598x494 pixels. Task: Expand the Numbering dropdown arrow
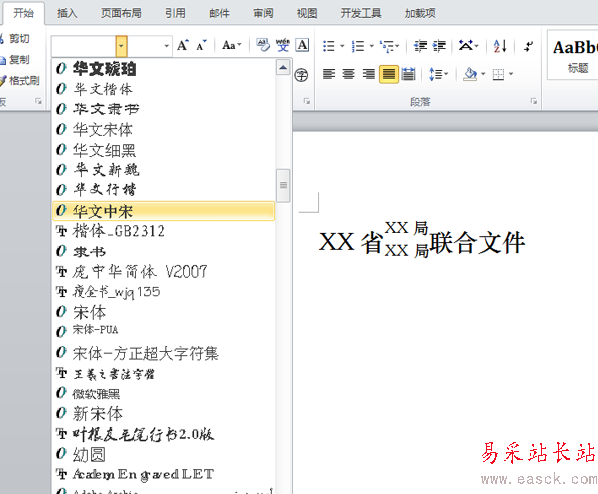tap(371, 47)
